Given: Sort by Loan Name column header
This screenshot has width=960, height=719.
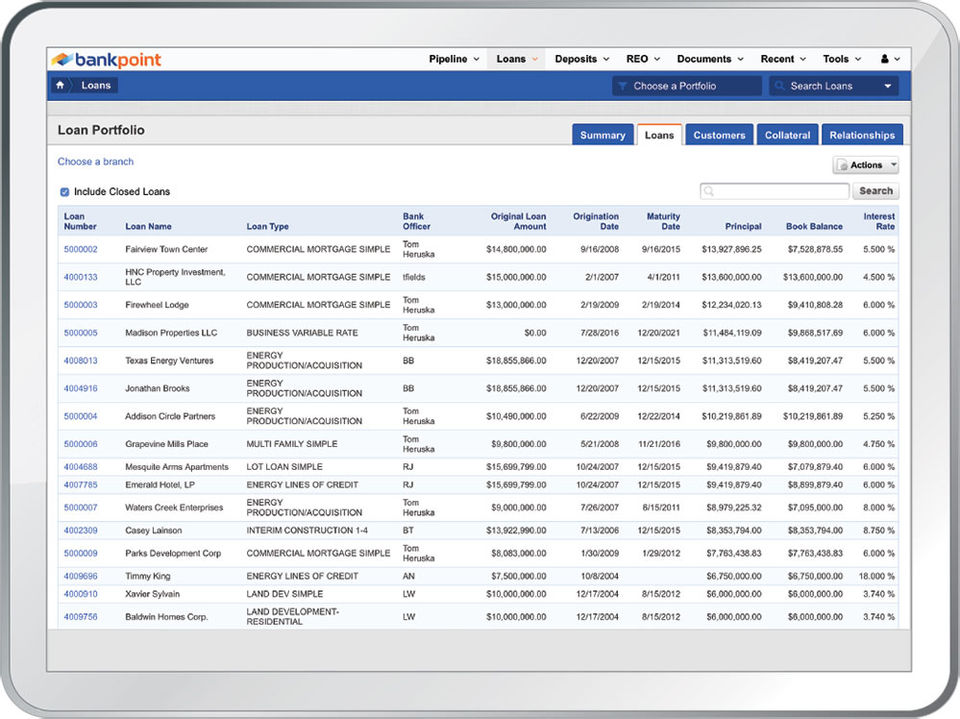Looking at the screenshot, I should [x=148, y=227].
